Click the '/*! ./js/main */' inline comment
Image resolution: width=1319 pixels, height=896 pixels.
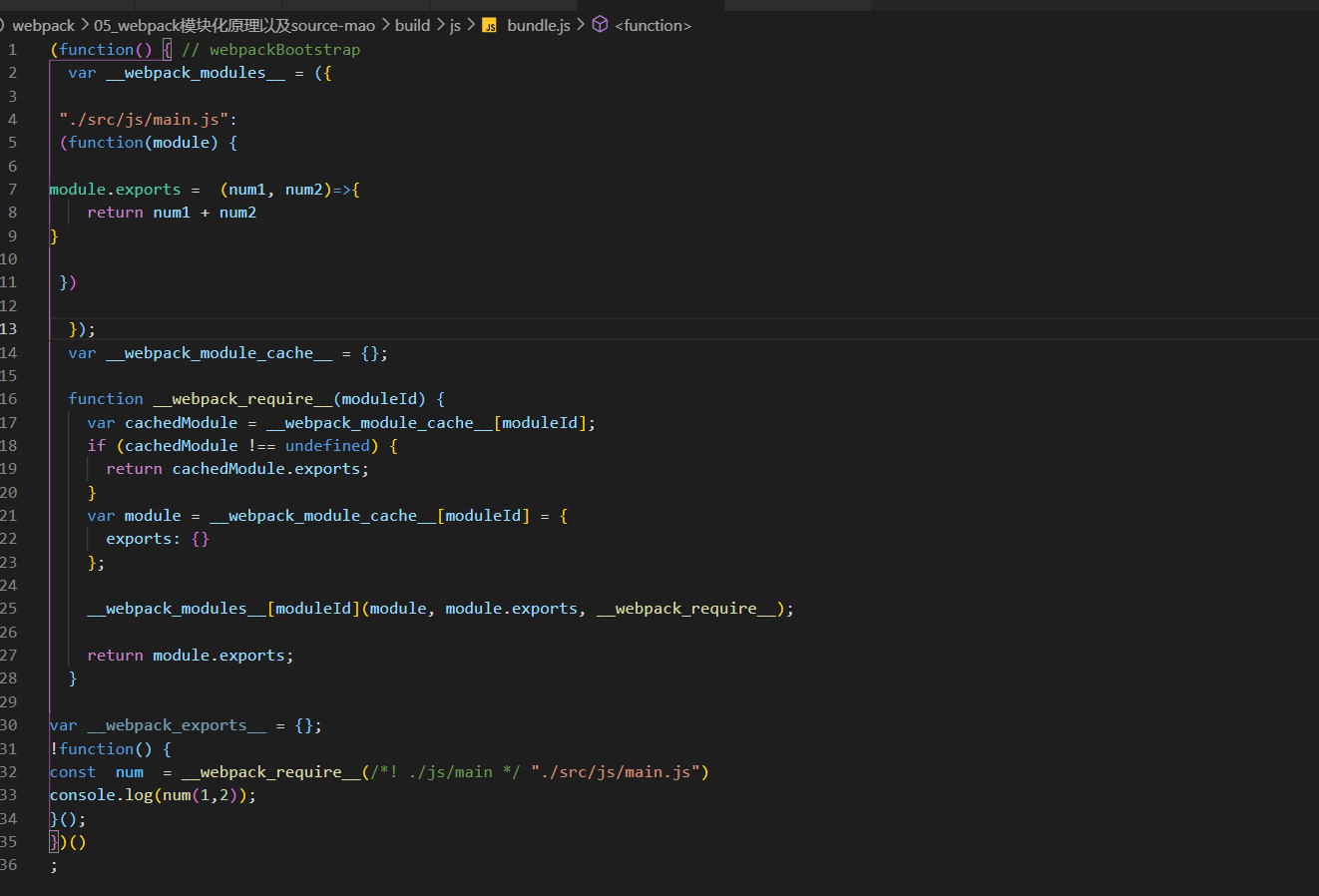coord(445,772)
